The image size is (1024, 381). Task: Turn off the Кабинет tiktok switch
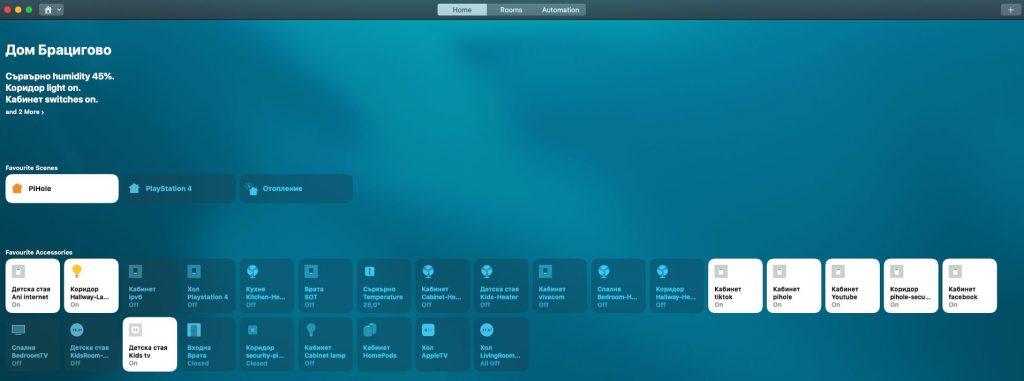[735, 286]
